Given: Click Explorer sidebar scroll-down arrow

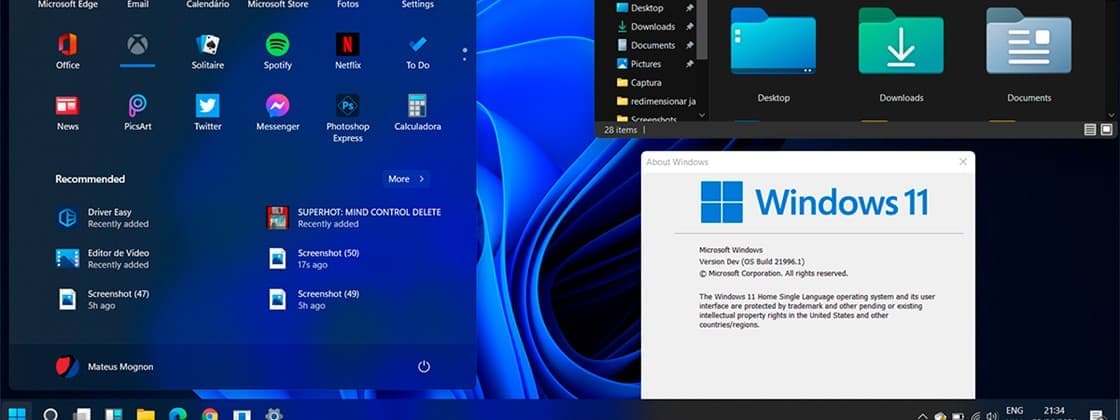Looking at the screenshot, I should [x=702, y=114].
